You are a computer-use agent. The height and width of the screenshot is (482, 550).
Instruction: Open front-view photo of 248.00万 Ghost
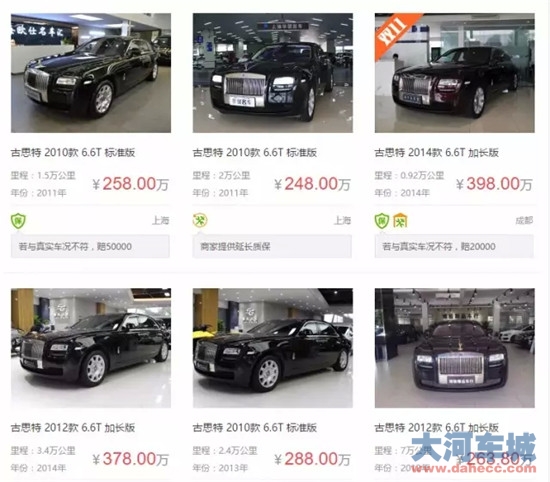tap(273, 73)
